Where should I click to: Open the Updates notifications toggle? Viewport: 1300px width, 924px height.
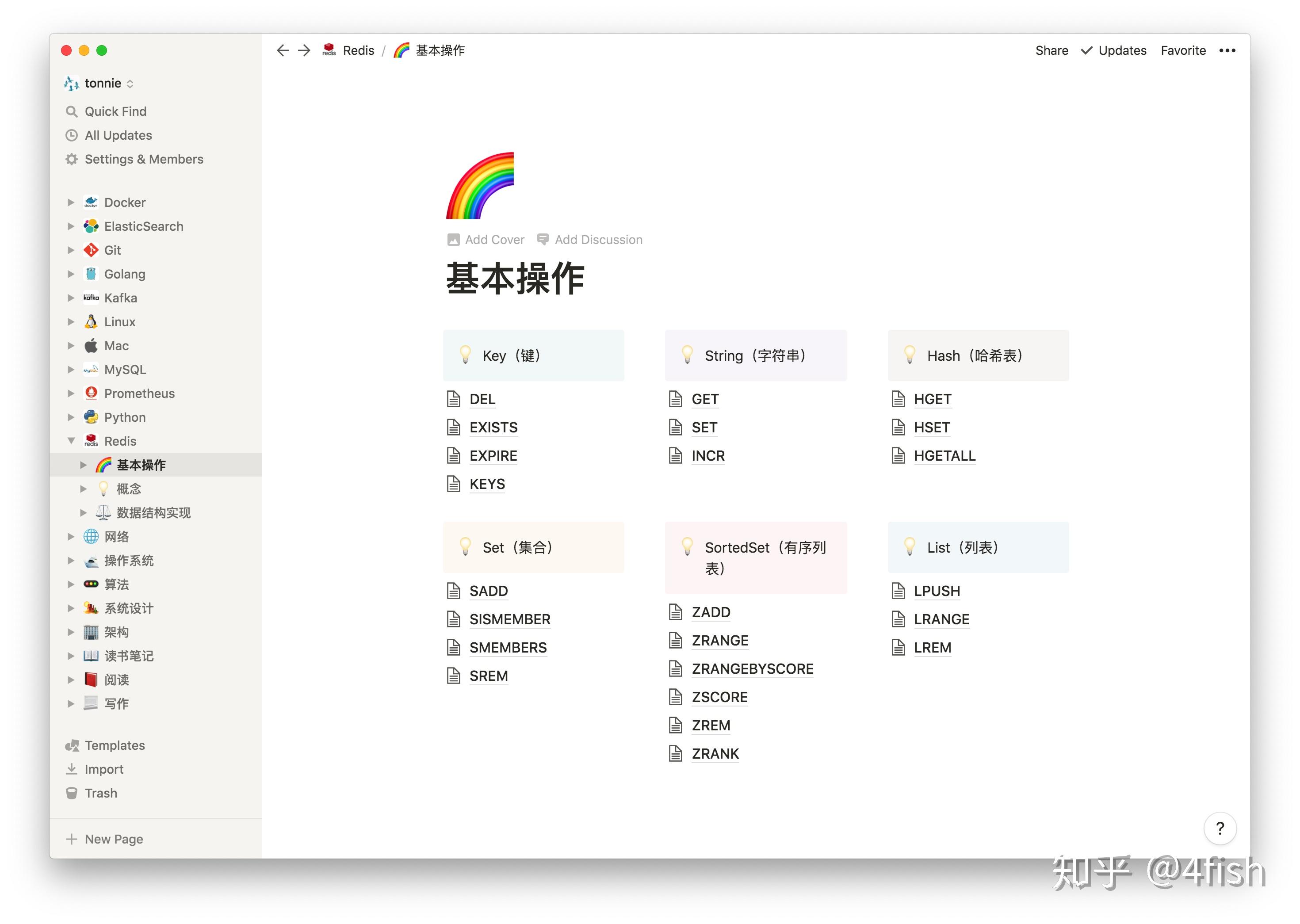tap(1113, 50)
